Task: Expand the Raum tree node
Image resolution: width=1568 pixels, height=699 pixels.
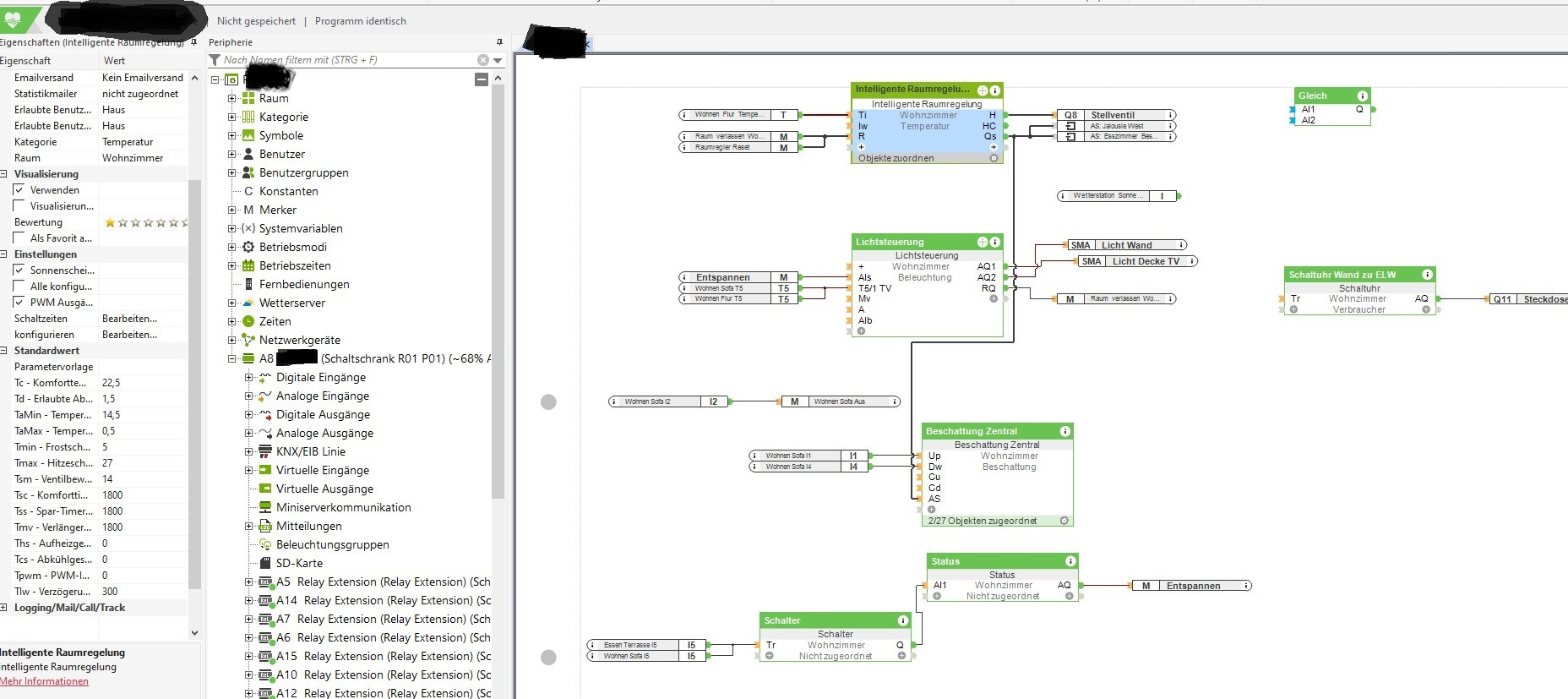Action: [x=232, y=98]
